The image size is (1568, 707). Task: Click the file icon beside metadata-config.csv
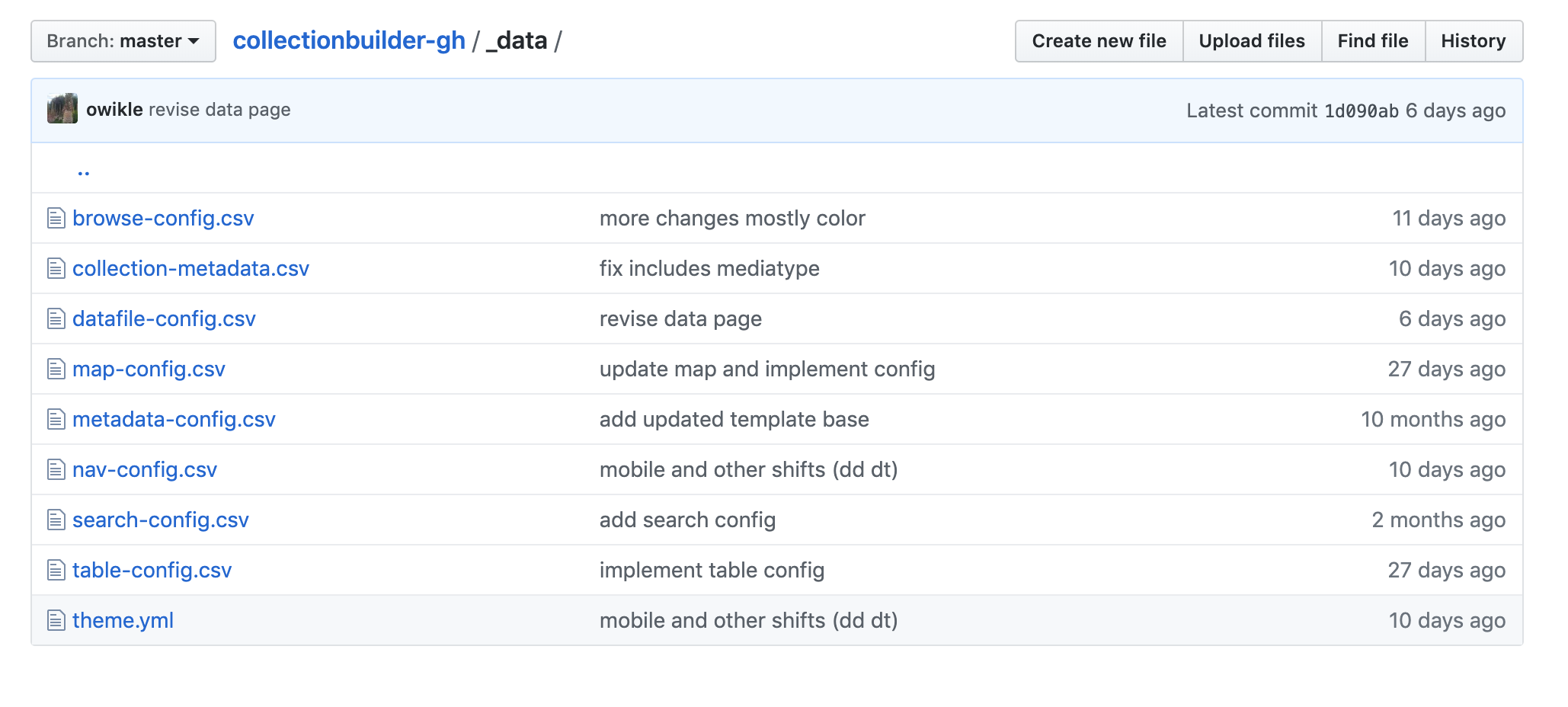pyautogui.click(x=56, y=419)
